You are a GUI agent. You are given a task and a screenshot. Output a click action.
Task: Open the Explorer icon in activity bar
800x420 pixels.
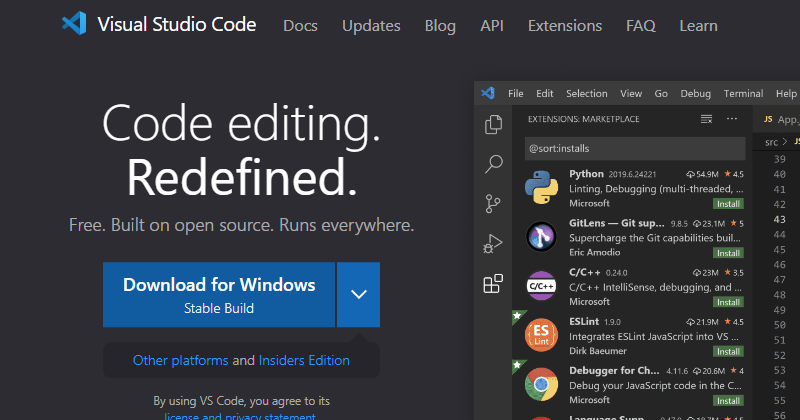pyautogui.click(x=493, y=125)
